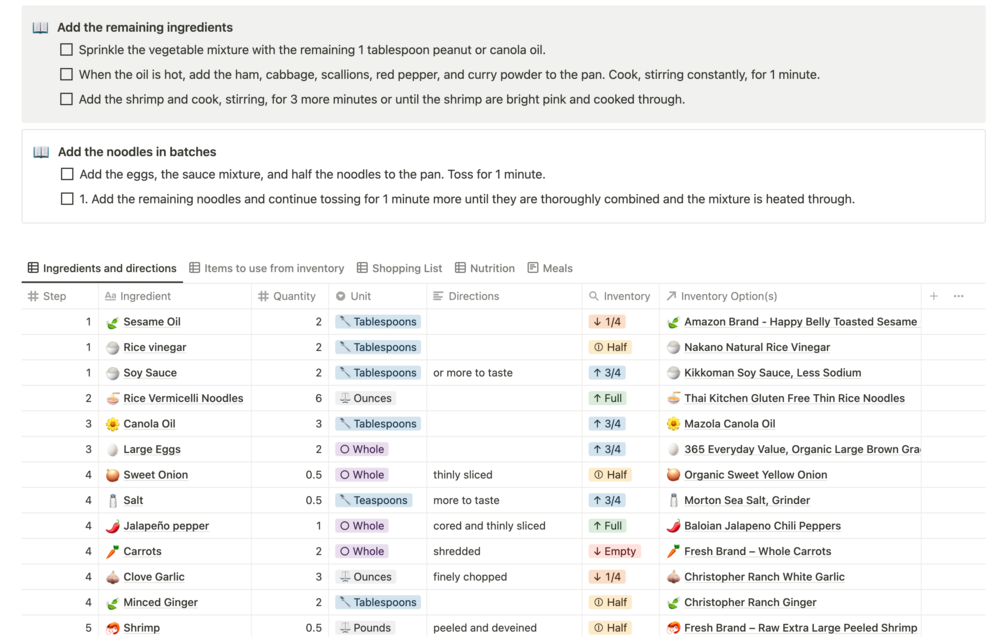The height and width of the screenshot is (637, 1005).
Task: Switch to the Shopping List tab
Action: tap(399, 268)
